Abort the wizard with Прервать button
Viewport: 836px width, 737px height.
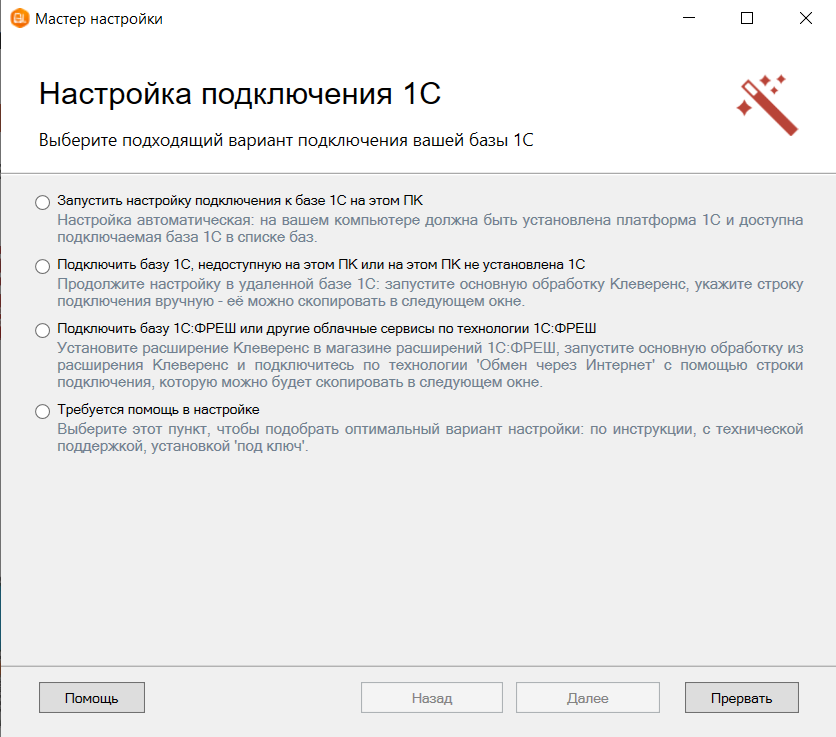741,698
